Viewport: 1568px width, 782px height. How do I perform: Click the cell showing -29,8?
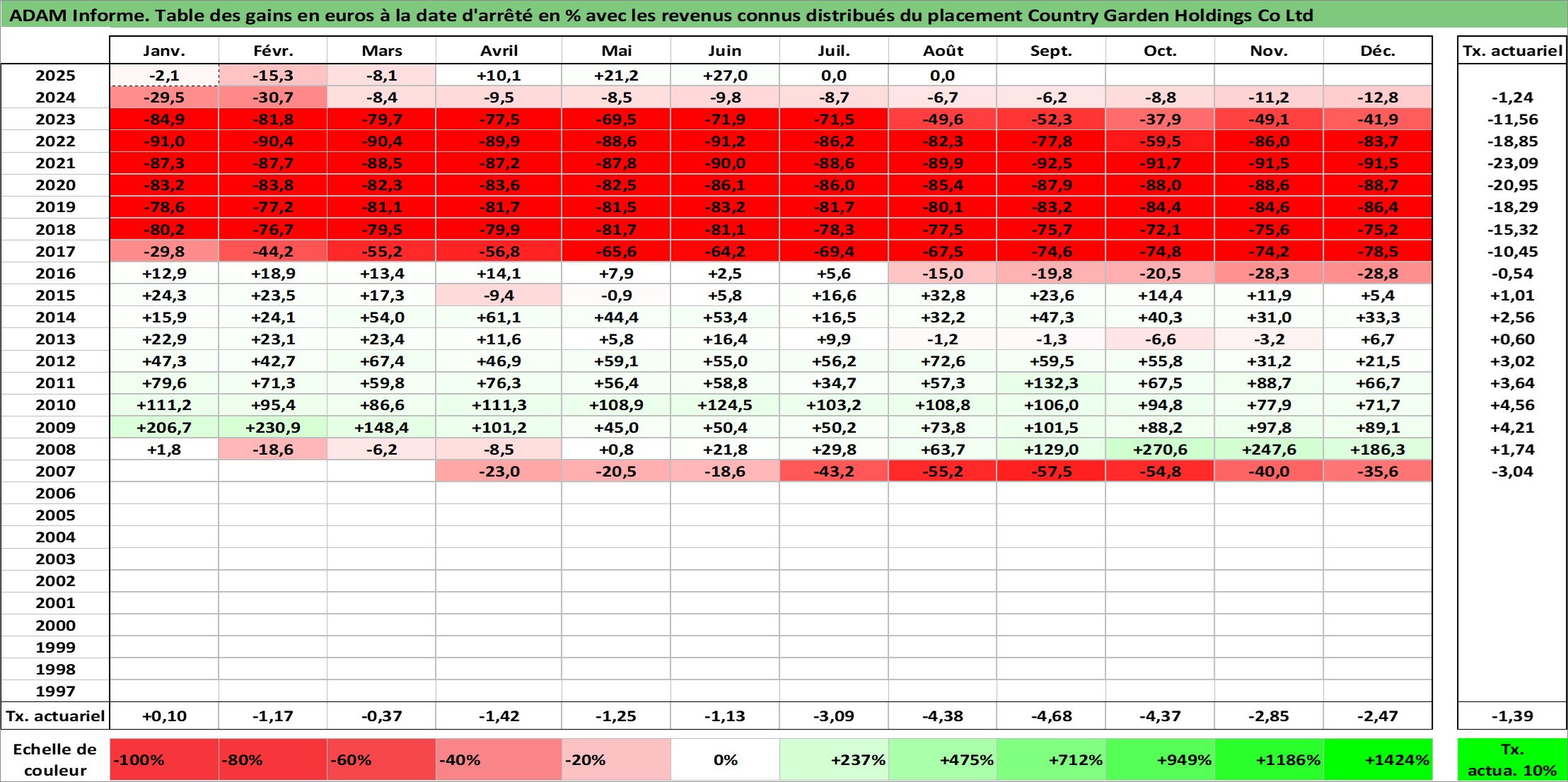[x=164, y=252]
